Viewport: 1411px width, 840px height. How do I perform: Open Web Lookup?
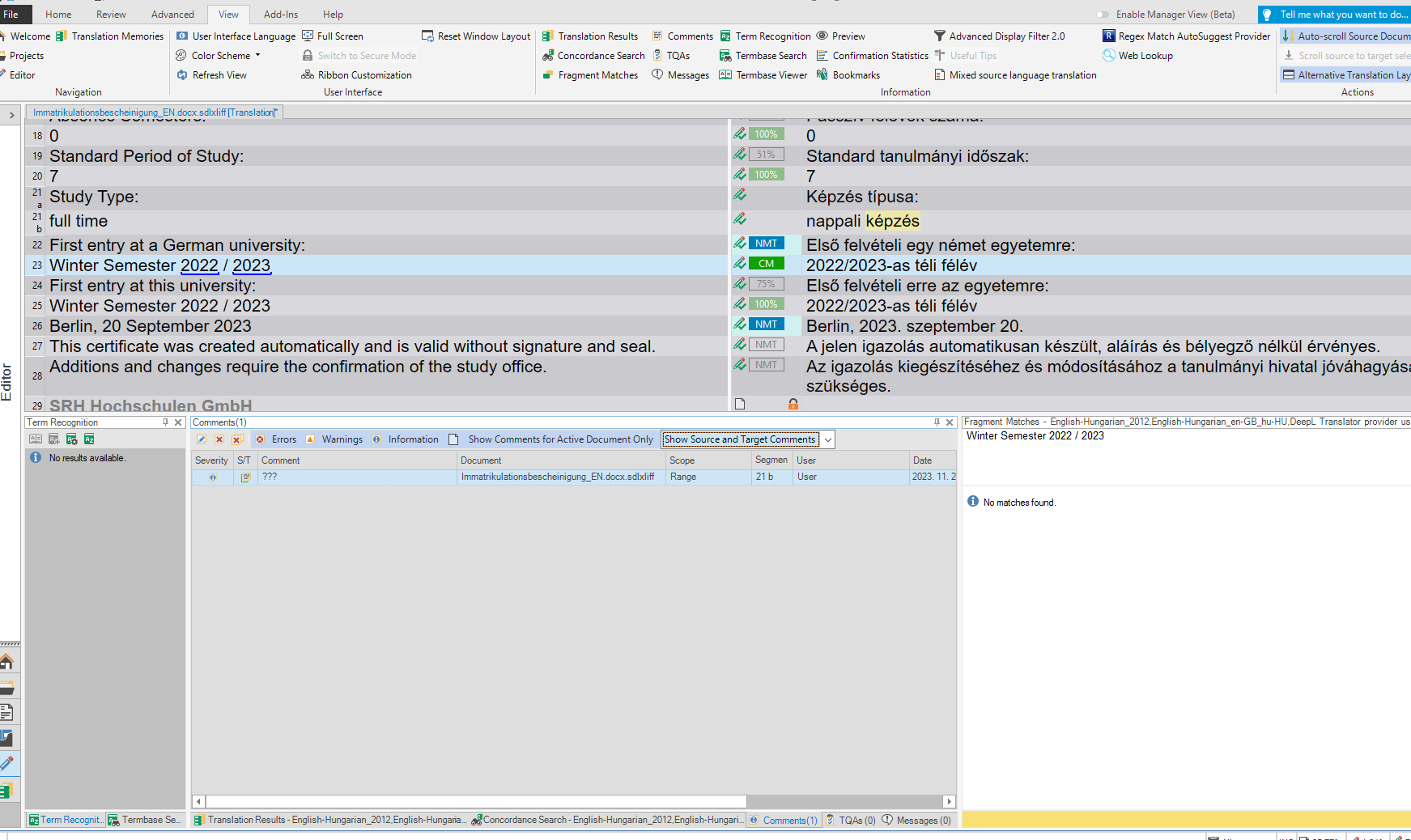pyautogui.click(x=1137, y=56)
